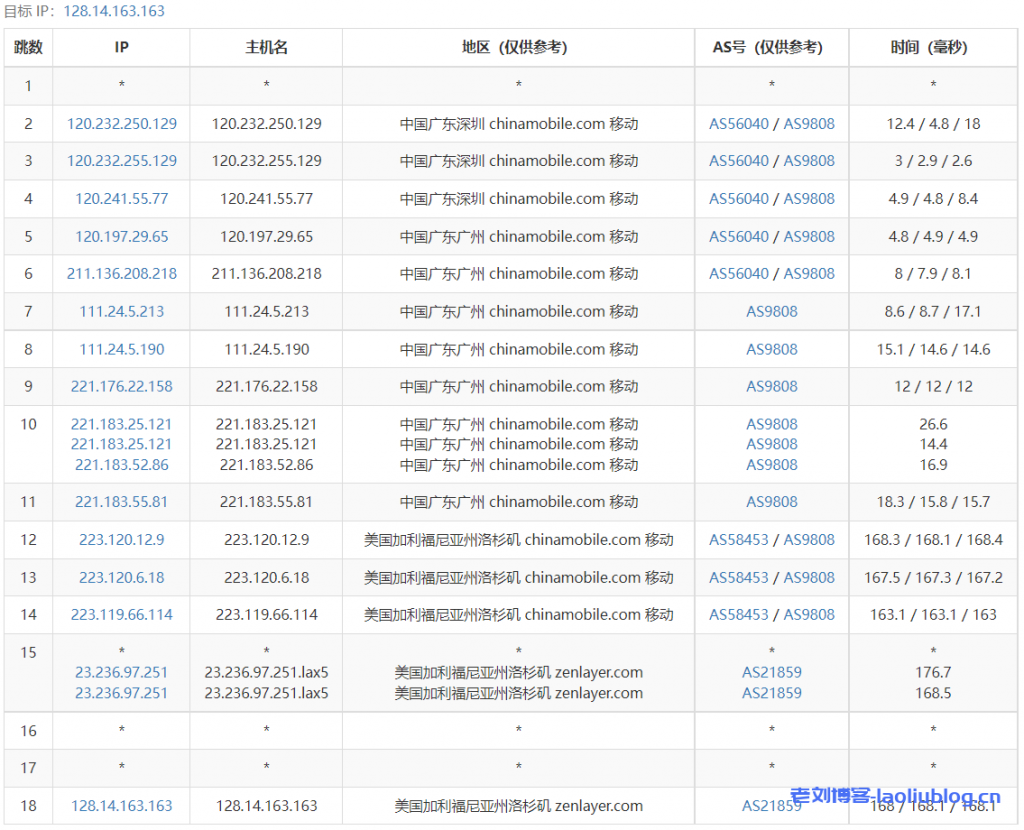Open IP link 223.119.66.114
Viewport: 1024px width, 830px height.
coord(122,615)
